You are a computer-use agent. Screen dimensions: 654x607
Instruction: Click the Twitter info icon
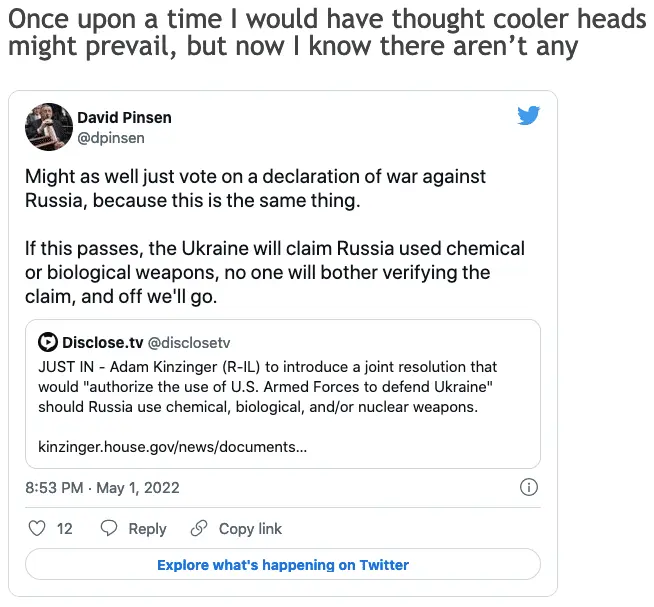(530, 488)
